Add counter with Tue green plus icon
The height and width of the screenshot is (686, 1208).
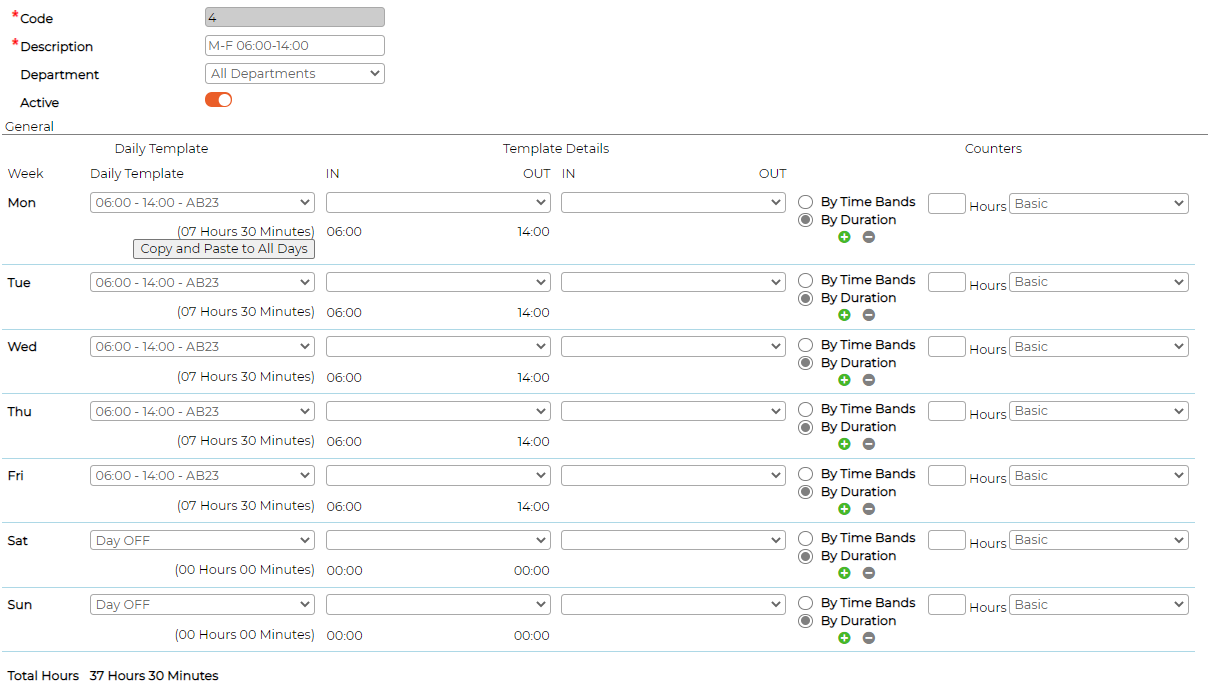pos(844,315)
